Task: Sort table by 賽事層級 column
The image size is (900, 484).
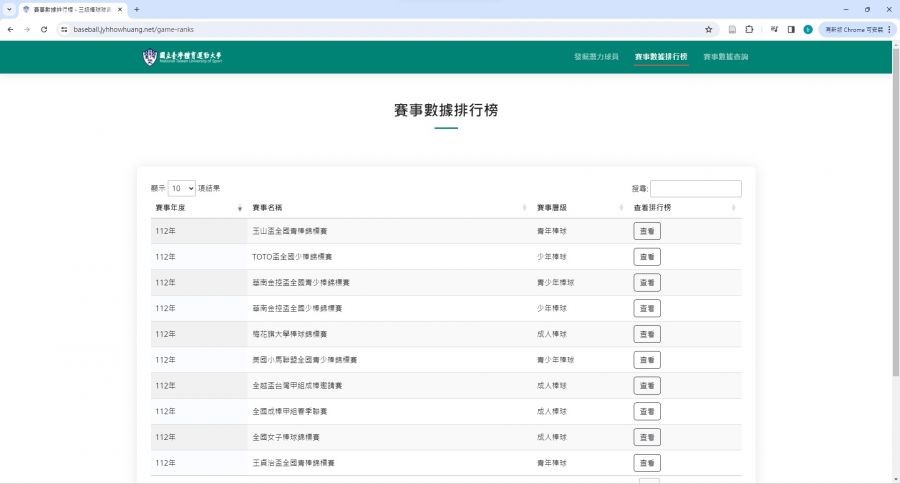Action: point(576,207)
